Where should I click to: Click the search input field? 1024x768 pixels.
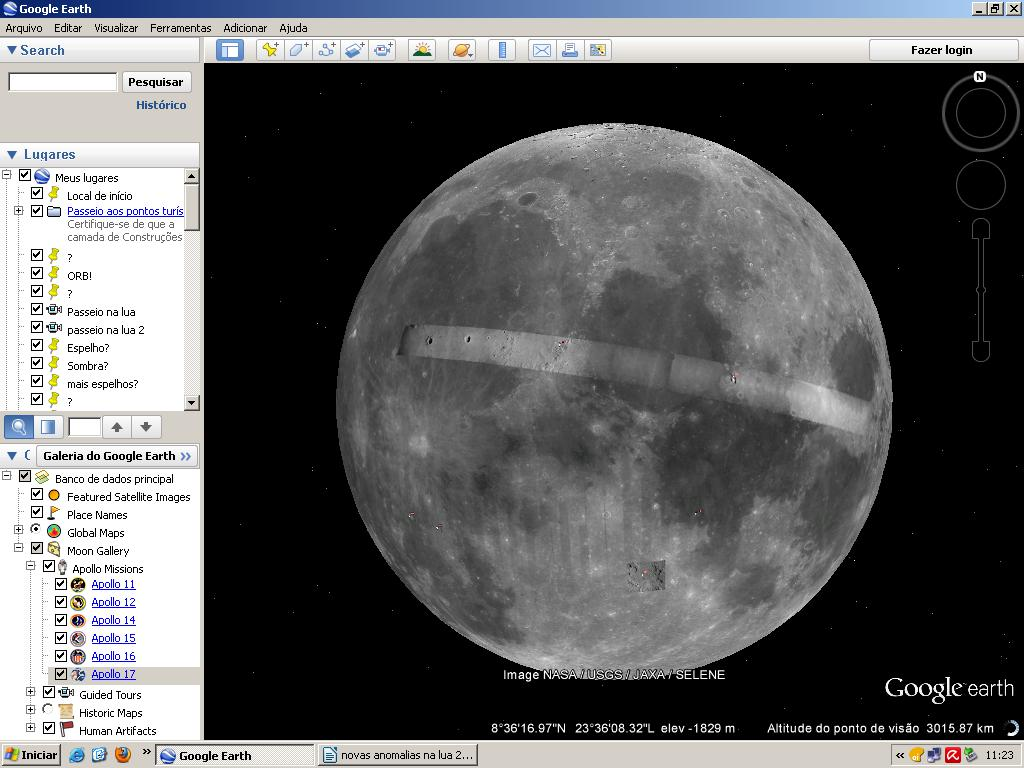63,82
